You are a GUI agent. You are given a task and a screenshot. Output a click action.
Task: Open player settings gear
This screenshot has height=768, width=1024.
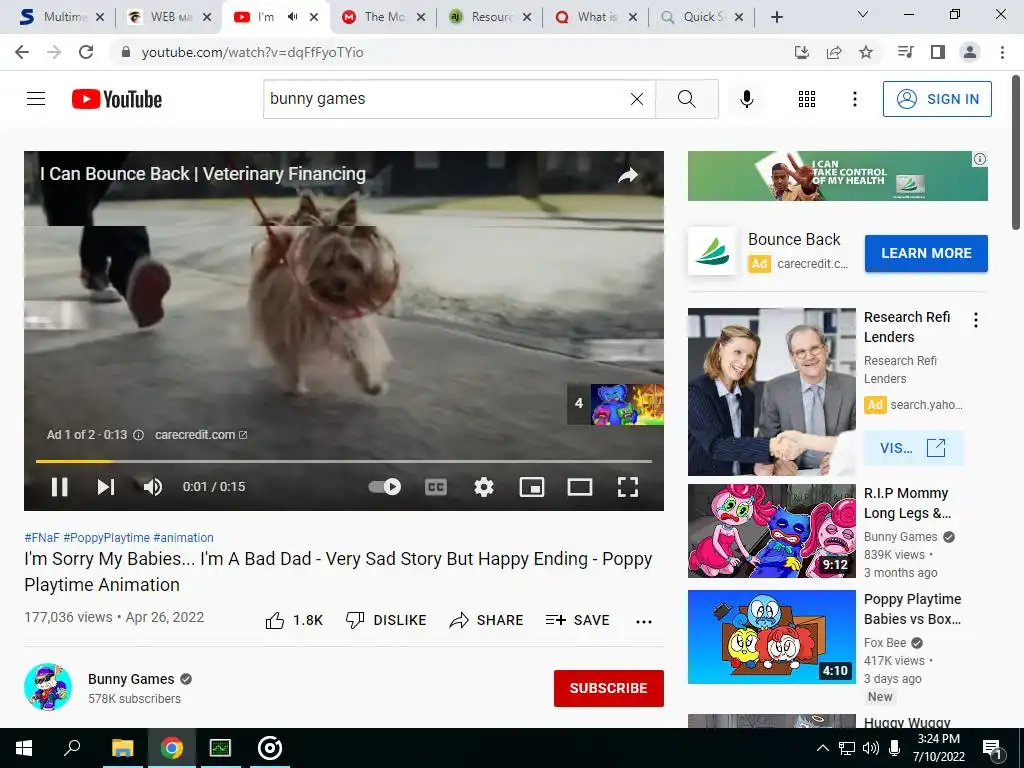point(484,487)
